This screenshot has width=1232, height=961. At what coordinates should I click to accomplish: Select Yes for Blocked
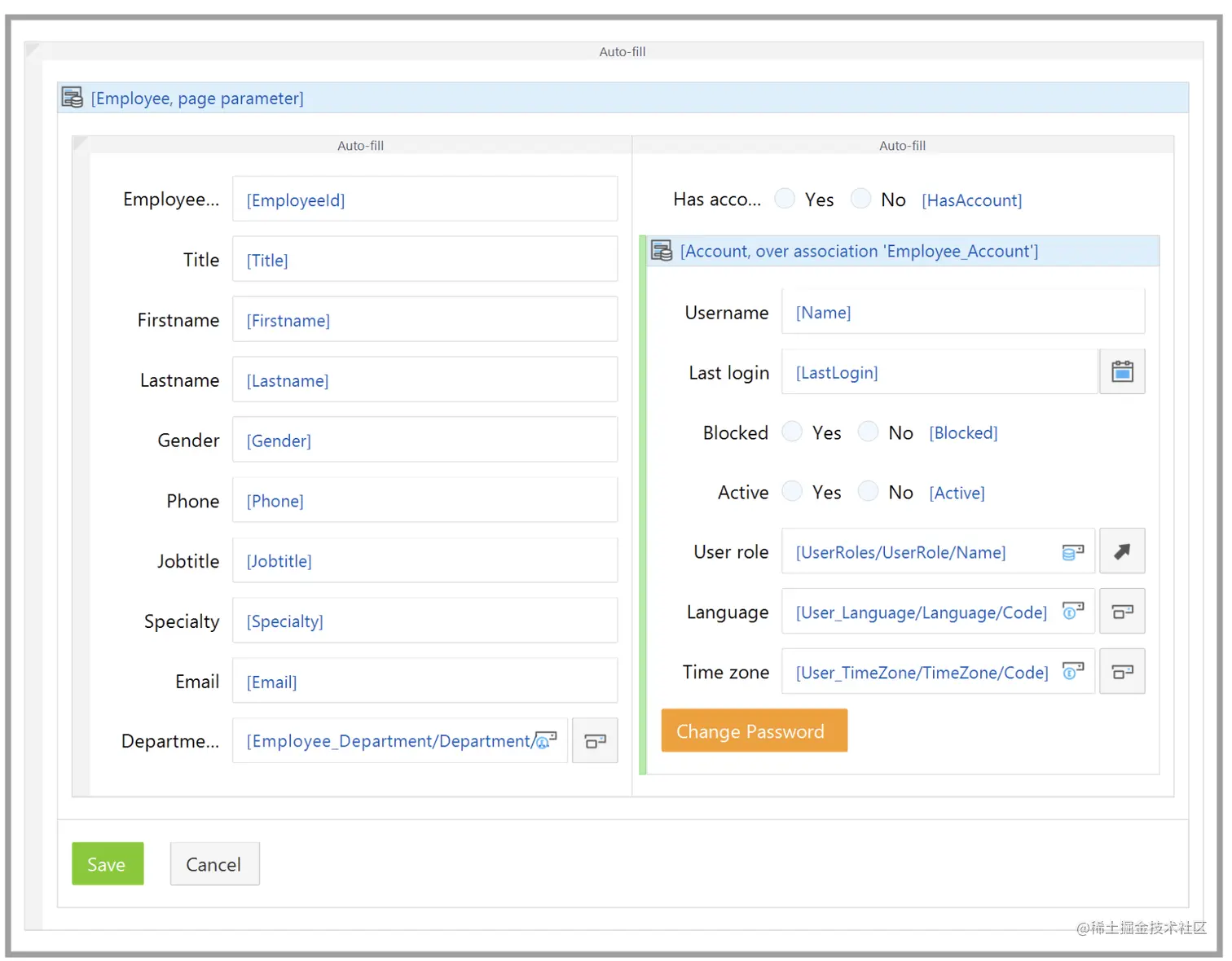pyautogui.click(x=792, y=432)
